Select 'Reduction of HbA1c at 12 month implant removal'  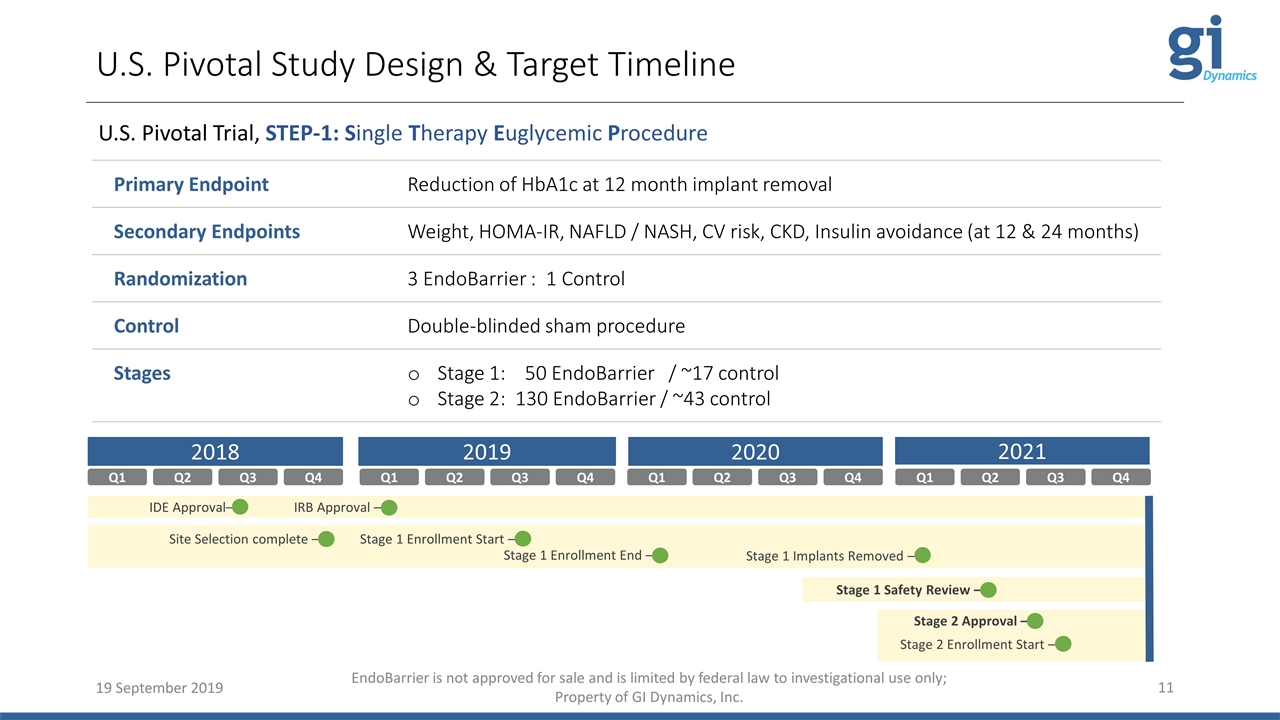[620, 184]
